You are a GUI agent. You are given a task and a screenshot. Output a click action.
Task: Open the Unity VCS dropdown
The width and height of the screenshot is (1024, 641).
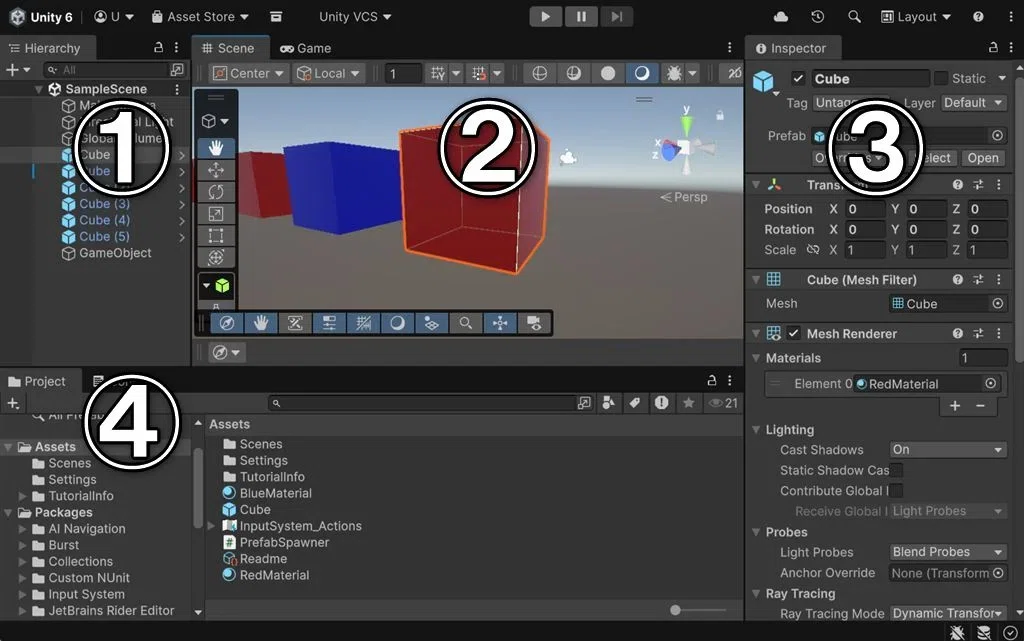(355, 17)
